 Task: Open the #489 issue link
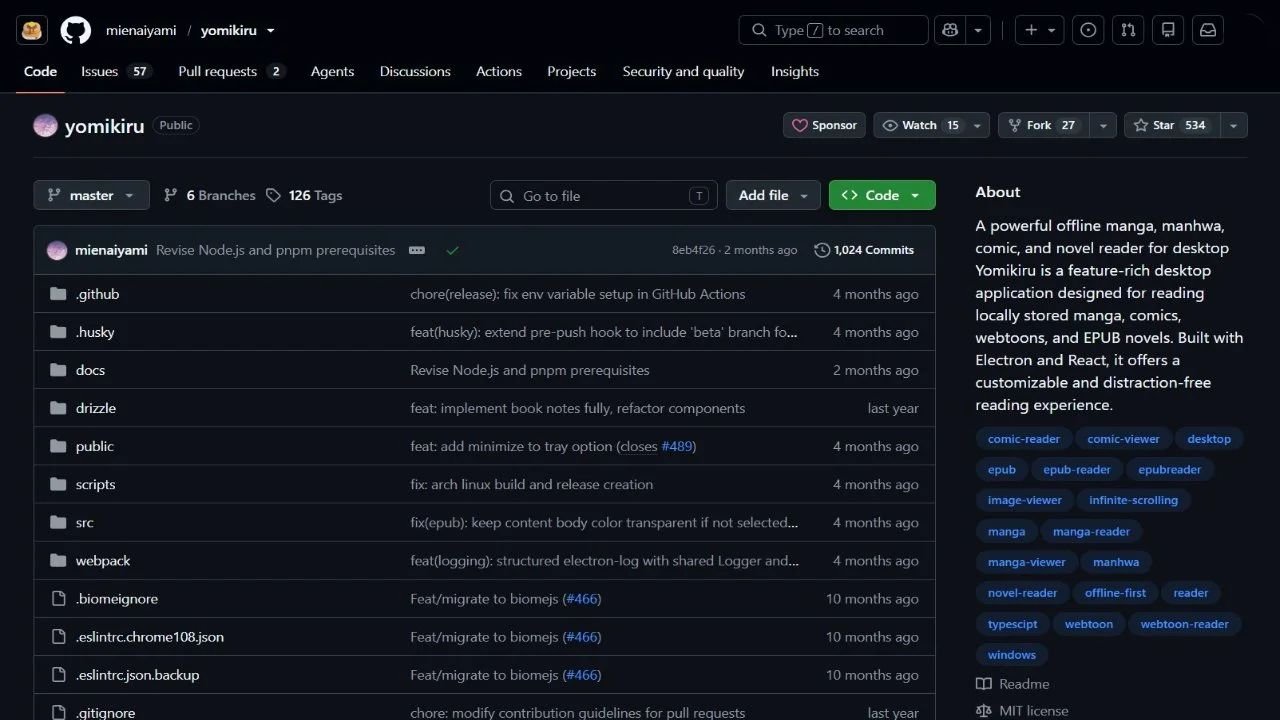pos(676,446)
